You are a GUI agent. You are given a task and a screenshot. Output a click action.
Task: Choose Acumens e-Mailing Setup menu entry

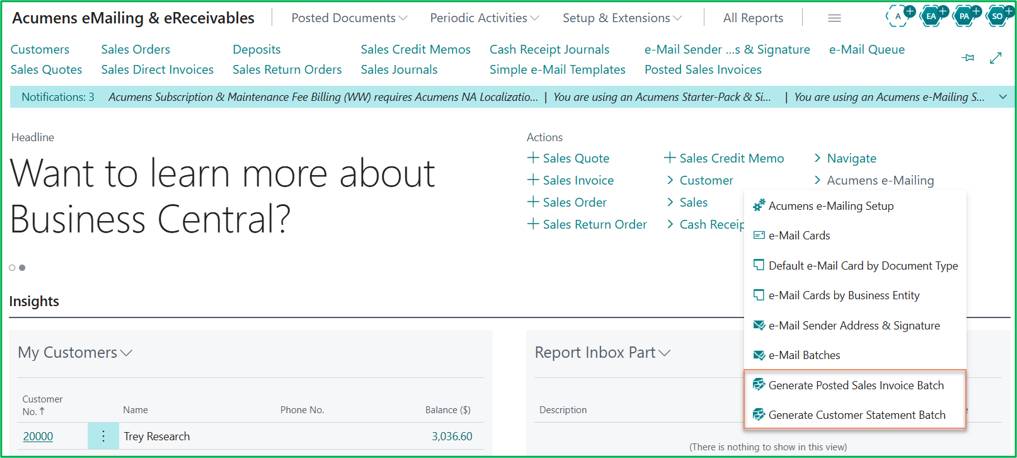pos(831,206)
